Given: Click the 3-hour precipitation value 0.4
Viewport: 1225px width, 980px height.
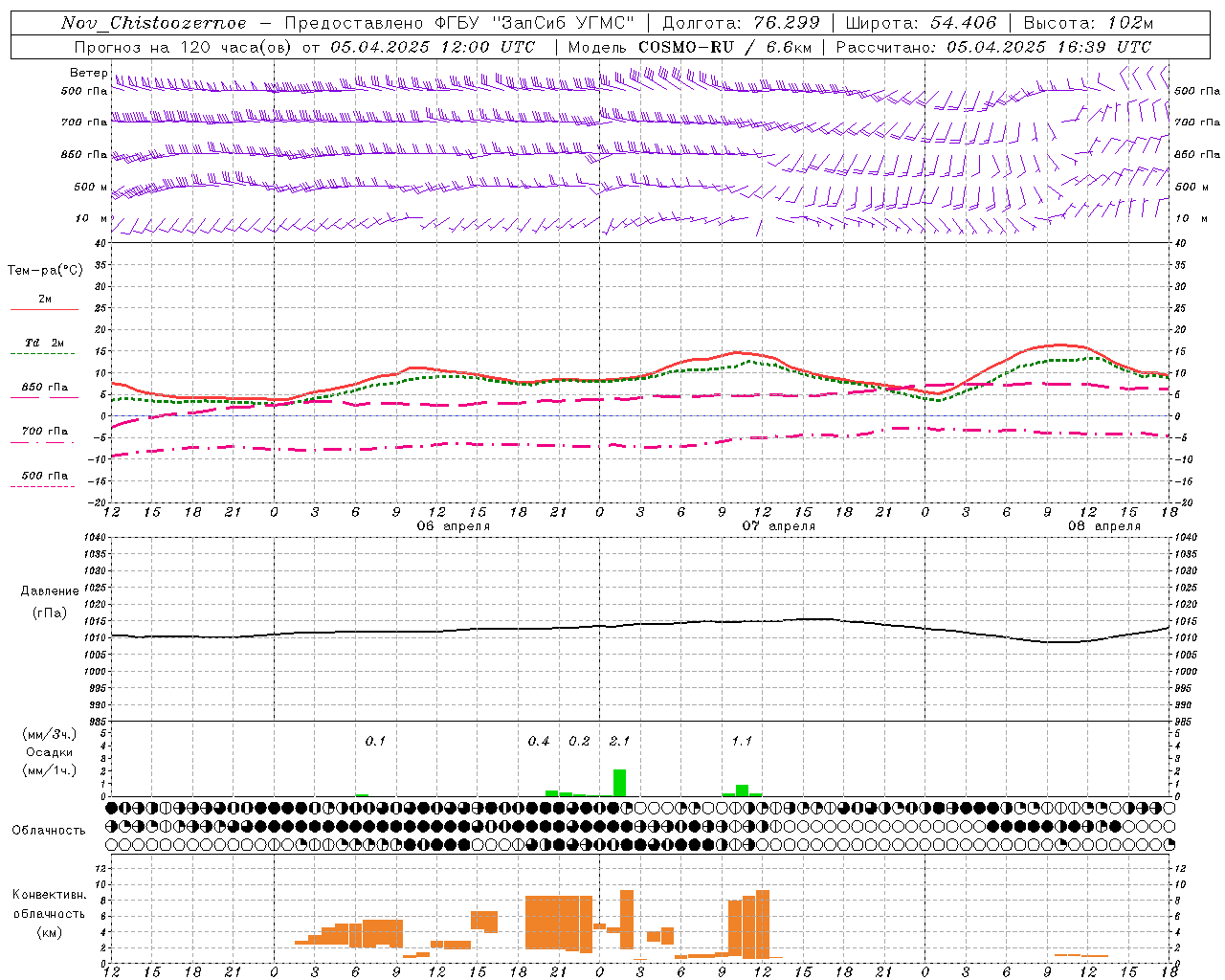Looking at the screenshot, I should pyautogui.click(x=539, y=741).
